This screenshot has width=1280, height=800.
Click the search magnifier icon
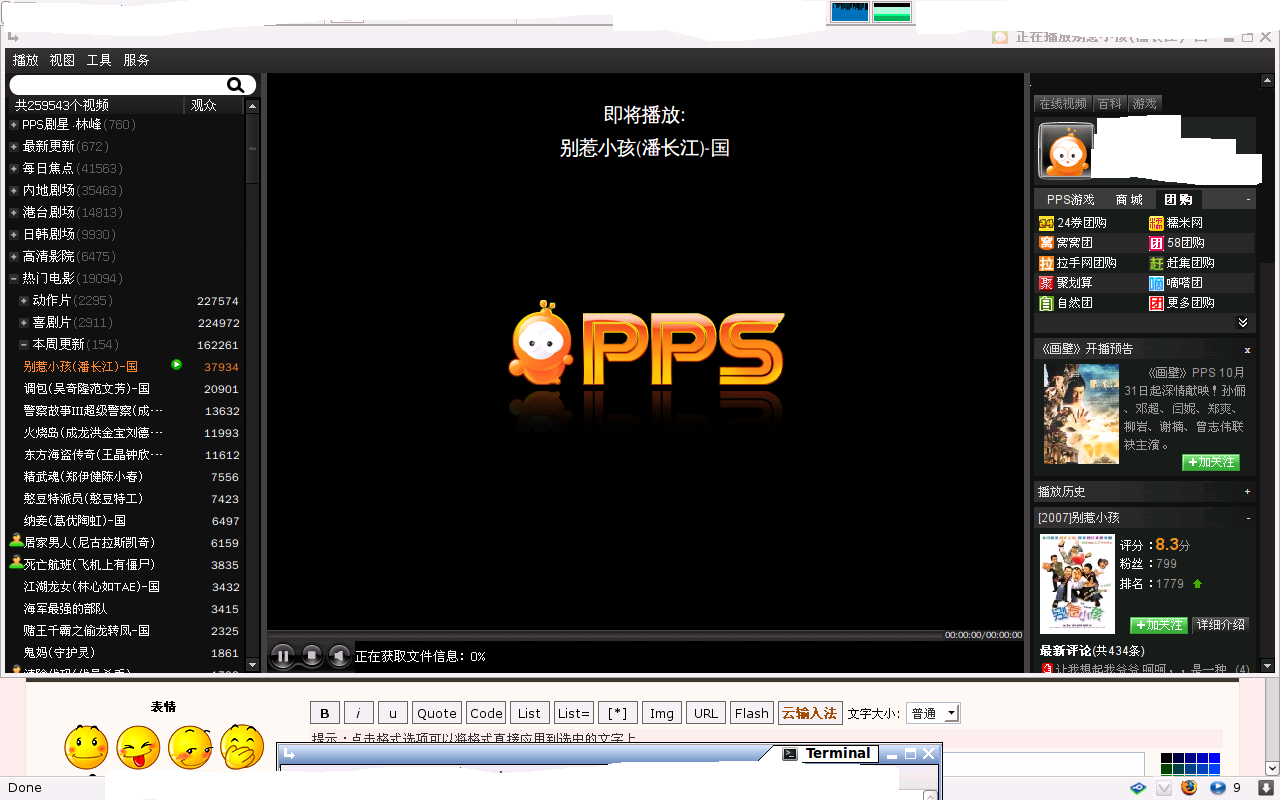235,85
